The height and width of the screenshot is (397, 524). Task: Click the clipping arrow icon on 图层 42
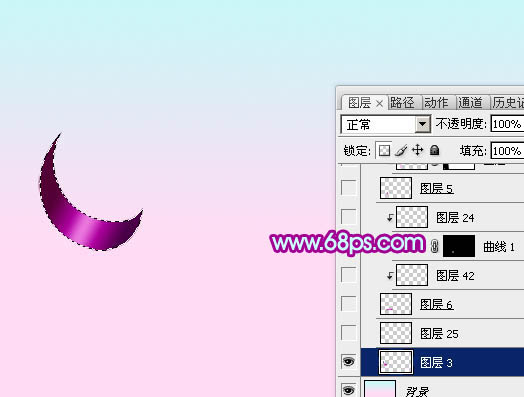tap(390, 276)
